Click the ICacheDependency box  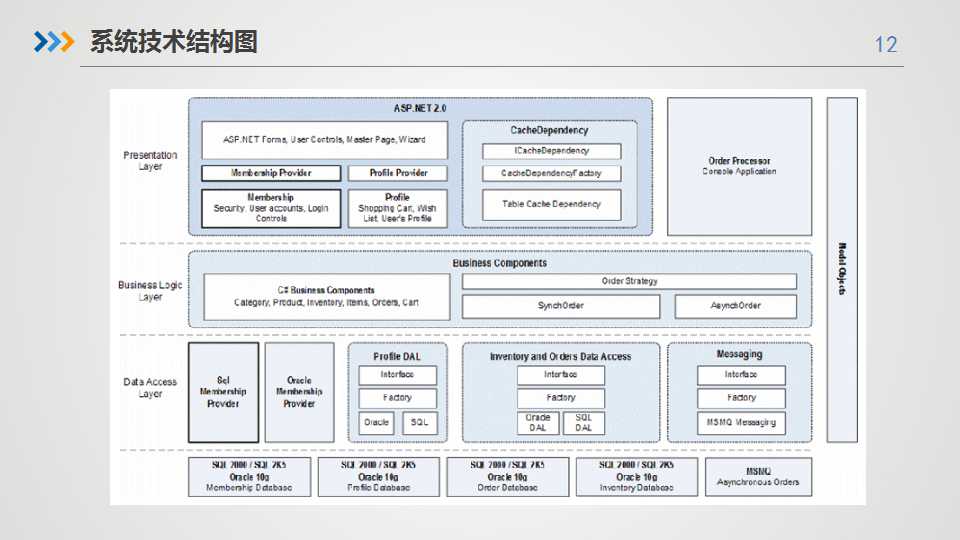tap(552, 151)
